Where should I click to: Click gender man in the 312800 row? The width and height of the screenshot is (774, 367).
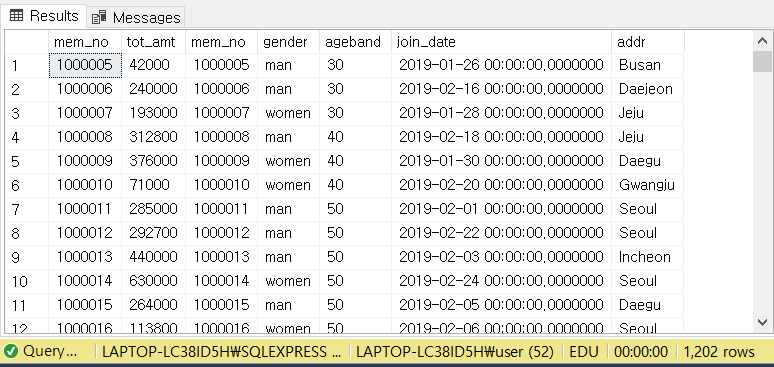click(x=288, y=137)
